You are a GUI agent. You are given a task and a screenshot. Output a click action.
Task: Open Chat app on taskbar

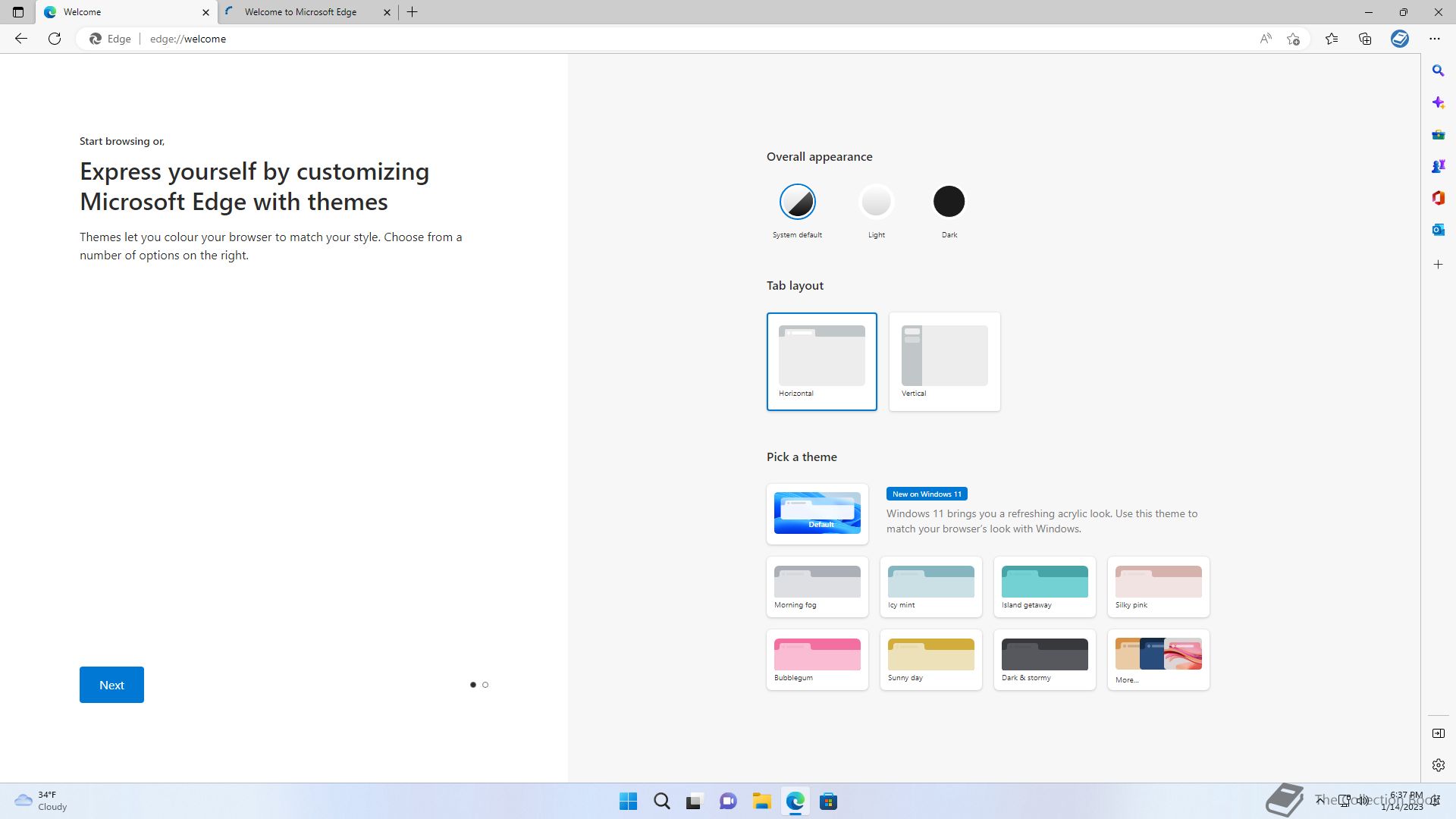(728, 801)
